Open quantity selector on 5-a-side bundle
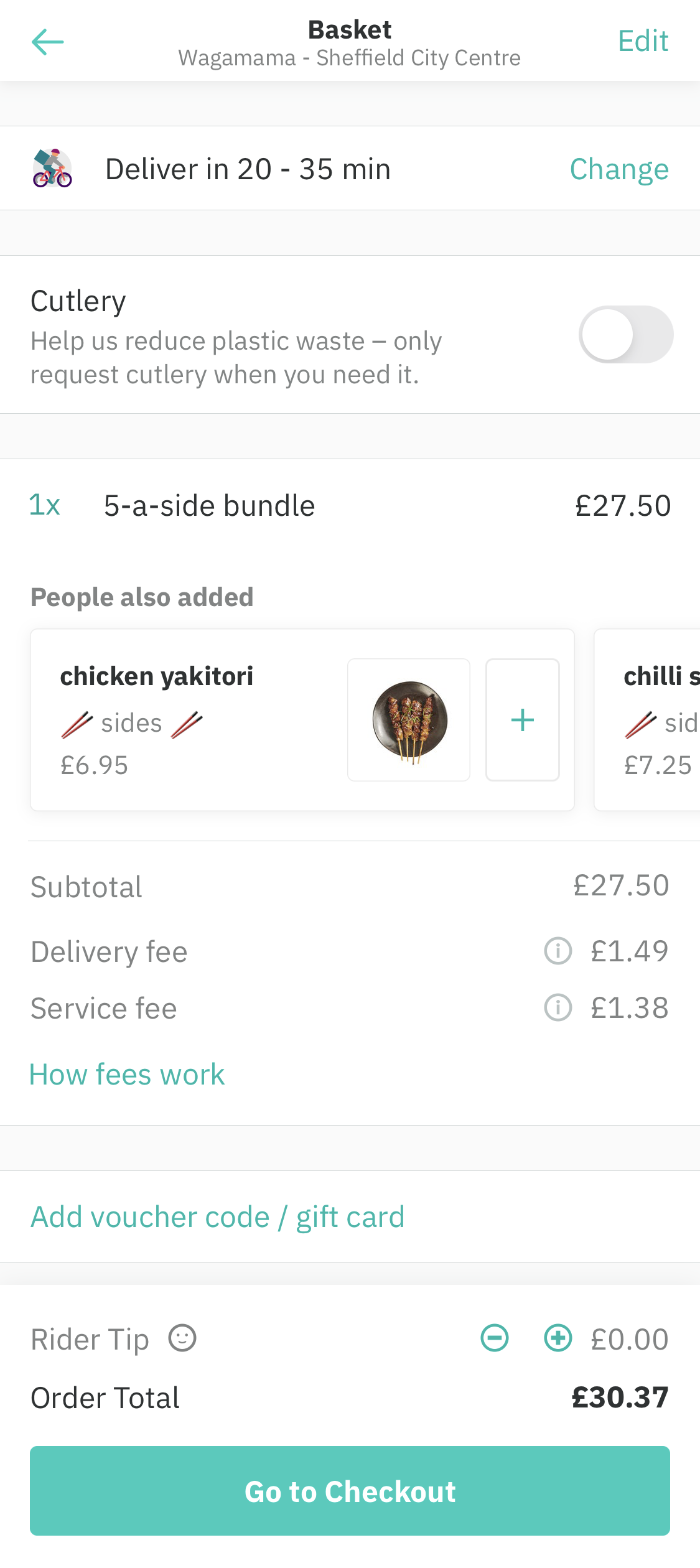The height and width of the screenshot is (1568, 700). 44,505
